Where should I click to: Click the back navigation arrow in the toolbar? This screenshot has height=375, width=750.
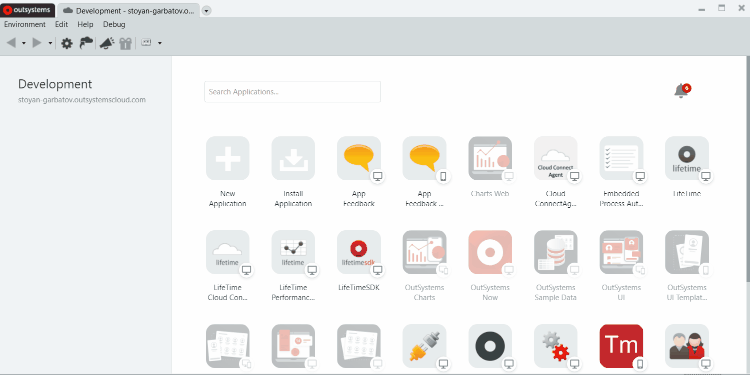[11, 43]
